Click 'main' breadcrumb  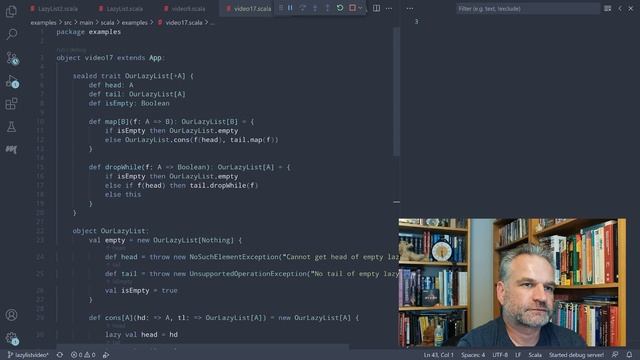coord(86,23)
